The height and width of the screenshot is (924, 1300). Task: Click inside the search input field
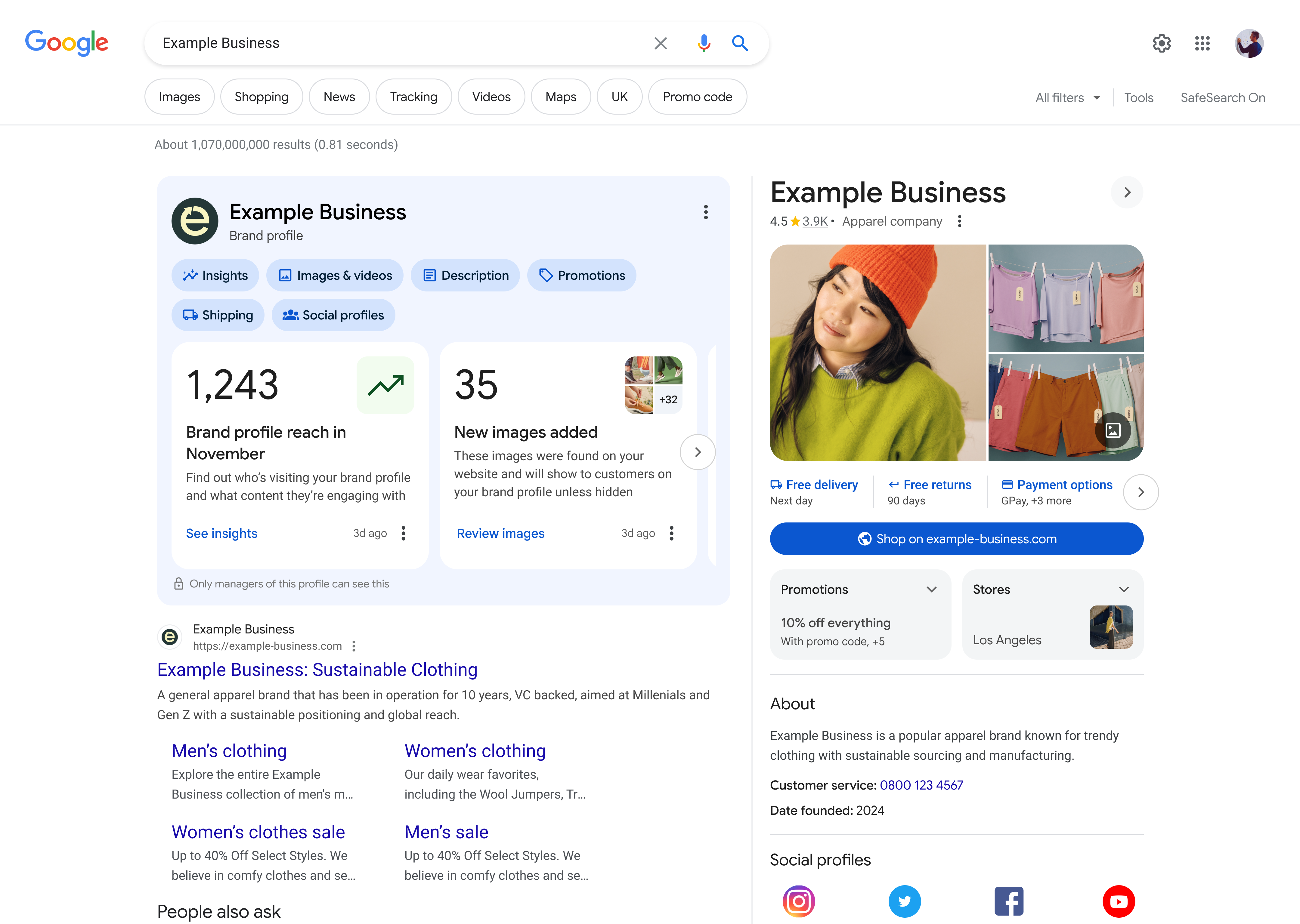[398, 43]
